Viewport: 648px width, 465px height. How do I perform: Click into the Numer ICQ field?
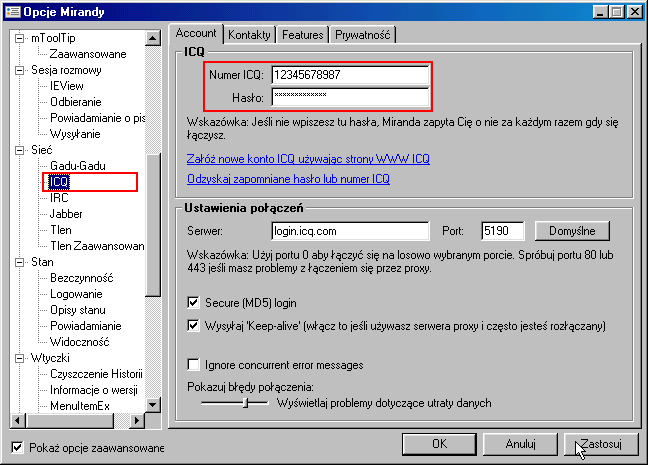pos(349,75)
